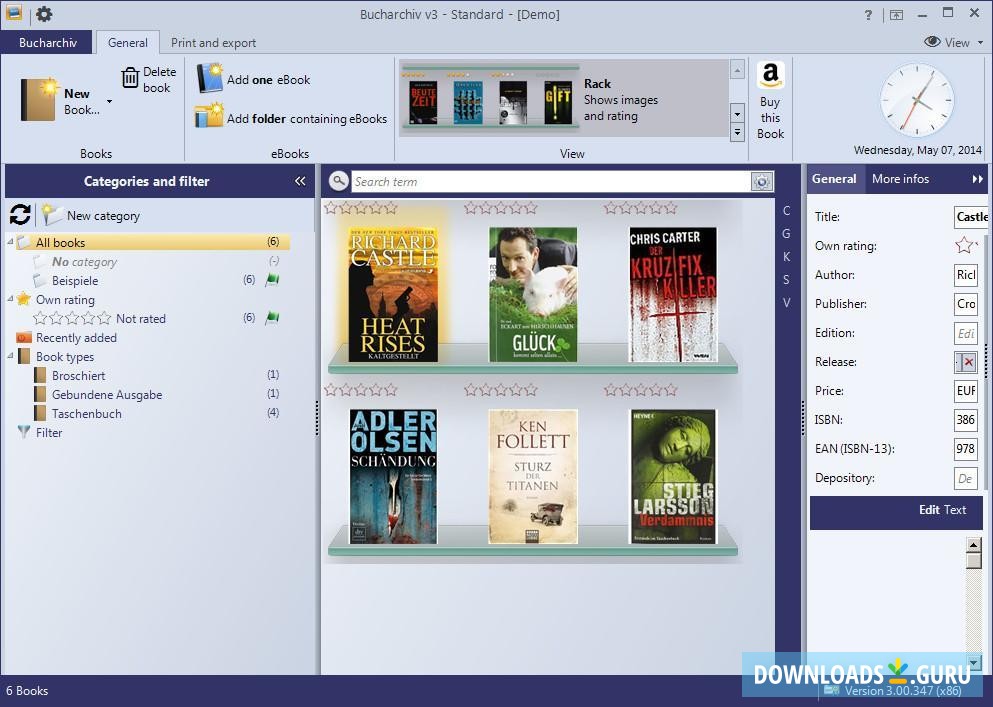Click Add folder containing eBooks icon
The width and height of the screenshot is (993, 707).
pyautogui.click(x=209, y=117)
